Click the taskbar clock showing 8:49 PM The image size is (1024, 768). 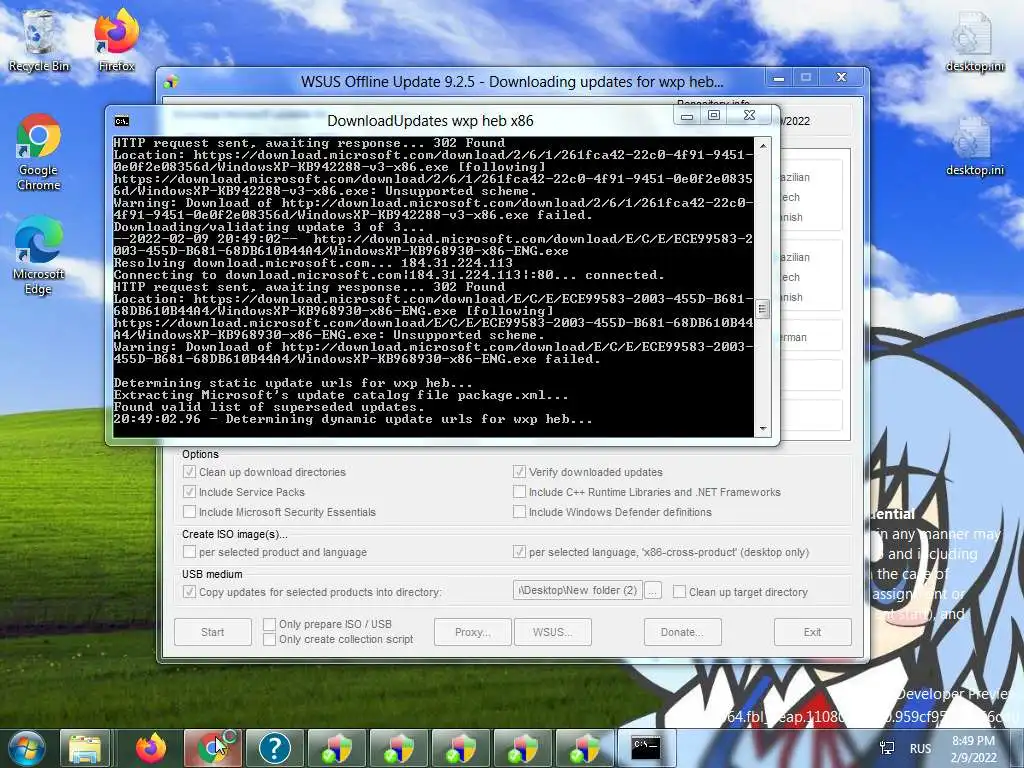(x=973, y=748)
